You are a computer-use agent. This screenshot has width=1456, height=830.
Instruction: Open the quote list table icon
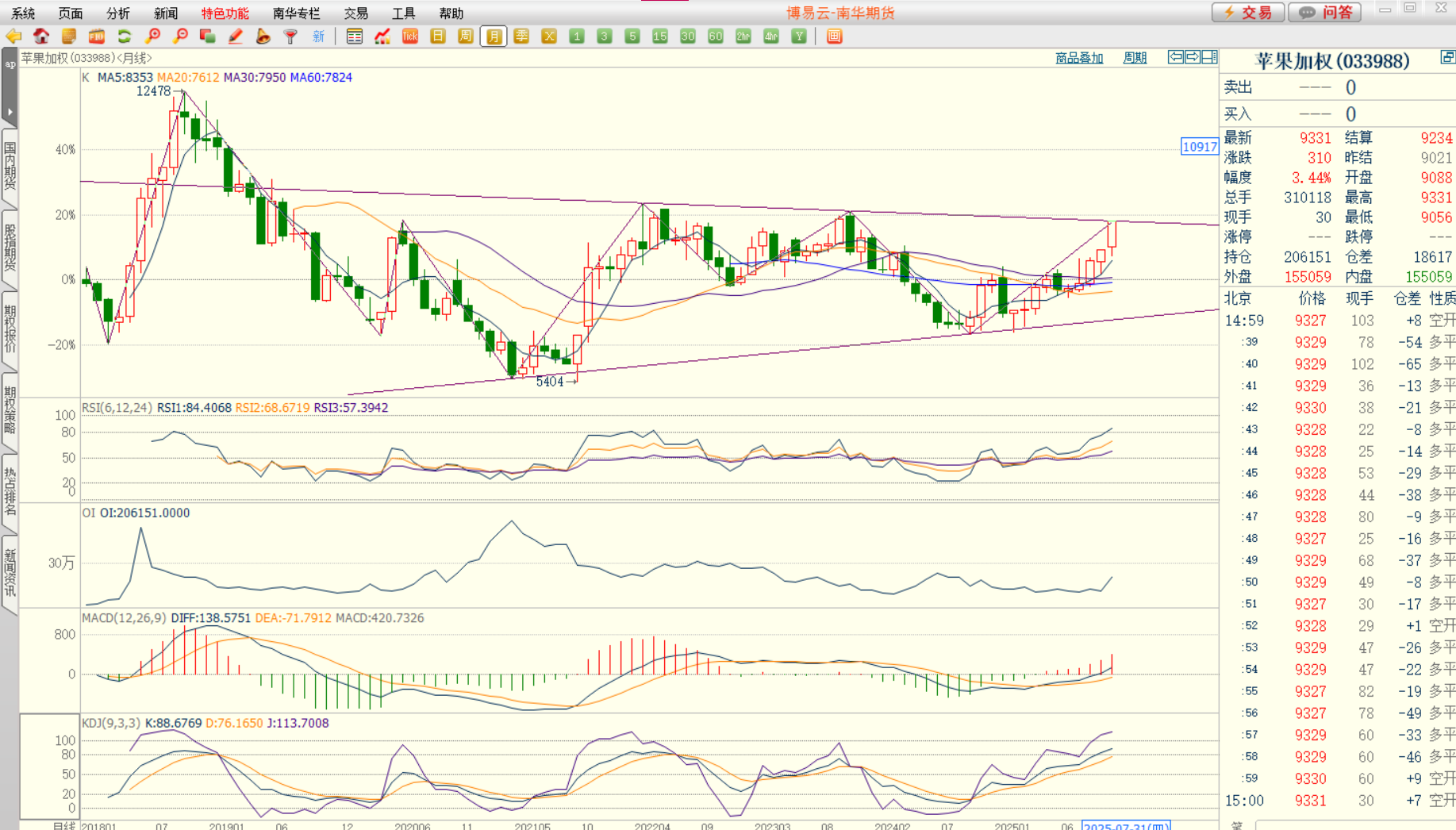tap(355, 37)
